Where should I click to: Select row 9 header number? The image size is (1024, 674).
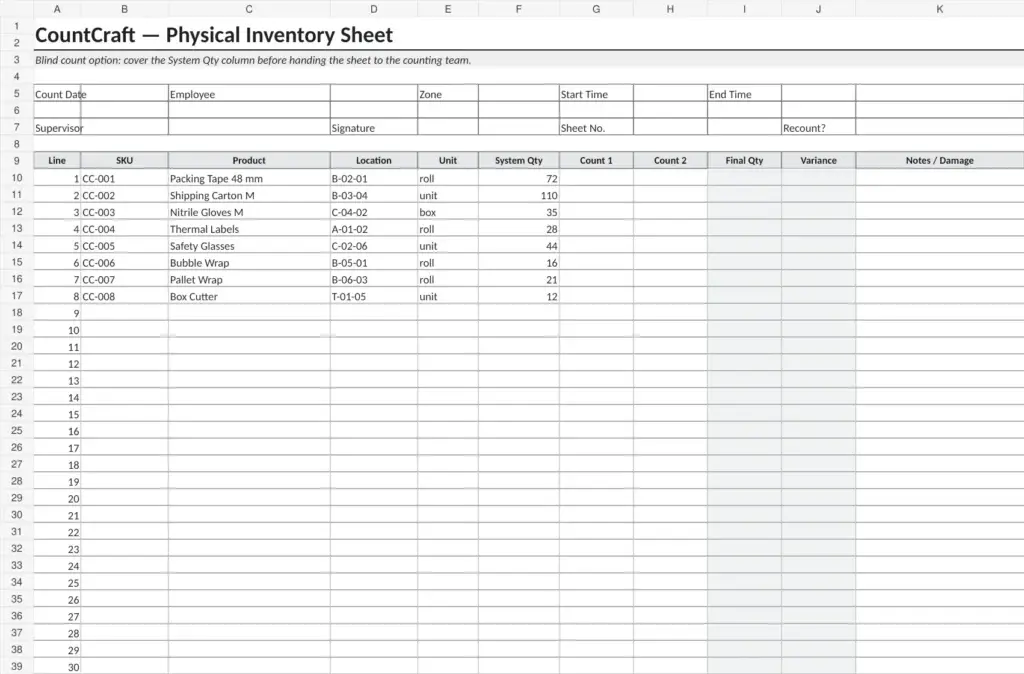16,161
